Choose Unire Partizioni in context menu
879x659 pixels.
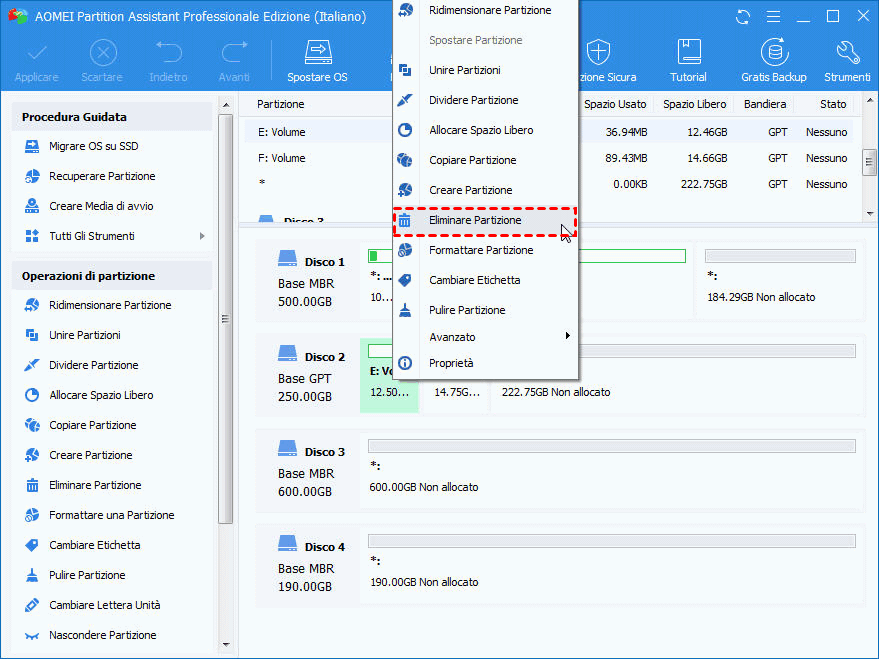pyautogui.click(x=485, y=70)
